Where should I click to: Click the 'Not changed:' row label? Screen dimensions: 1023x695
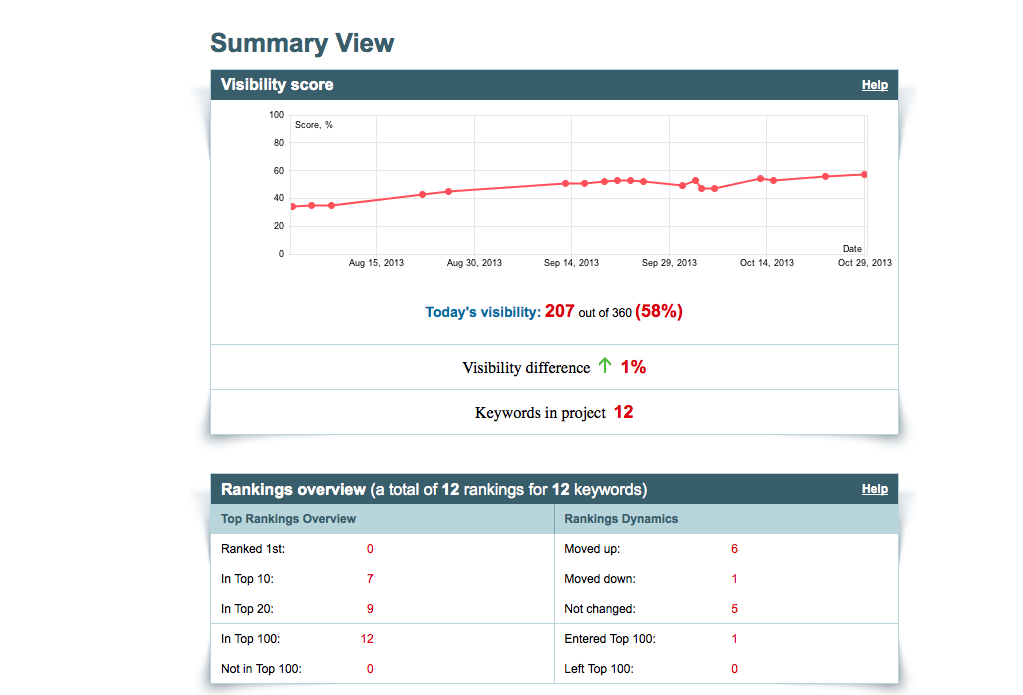click(600, 609)
